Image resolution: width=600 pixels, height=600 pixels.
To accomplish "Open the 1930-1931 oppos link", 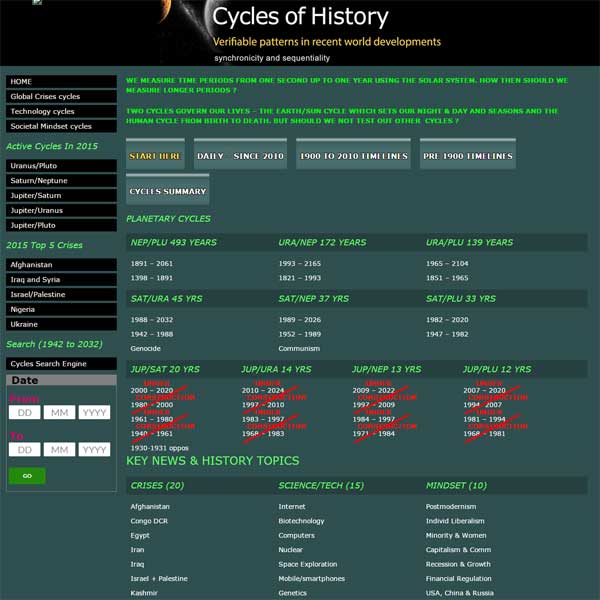I will click(x=160, y=448).
